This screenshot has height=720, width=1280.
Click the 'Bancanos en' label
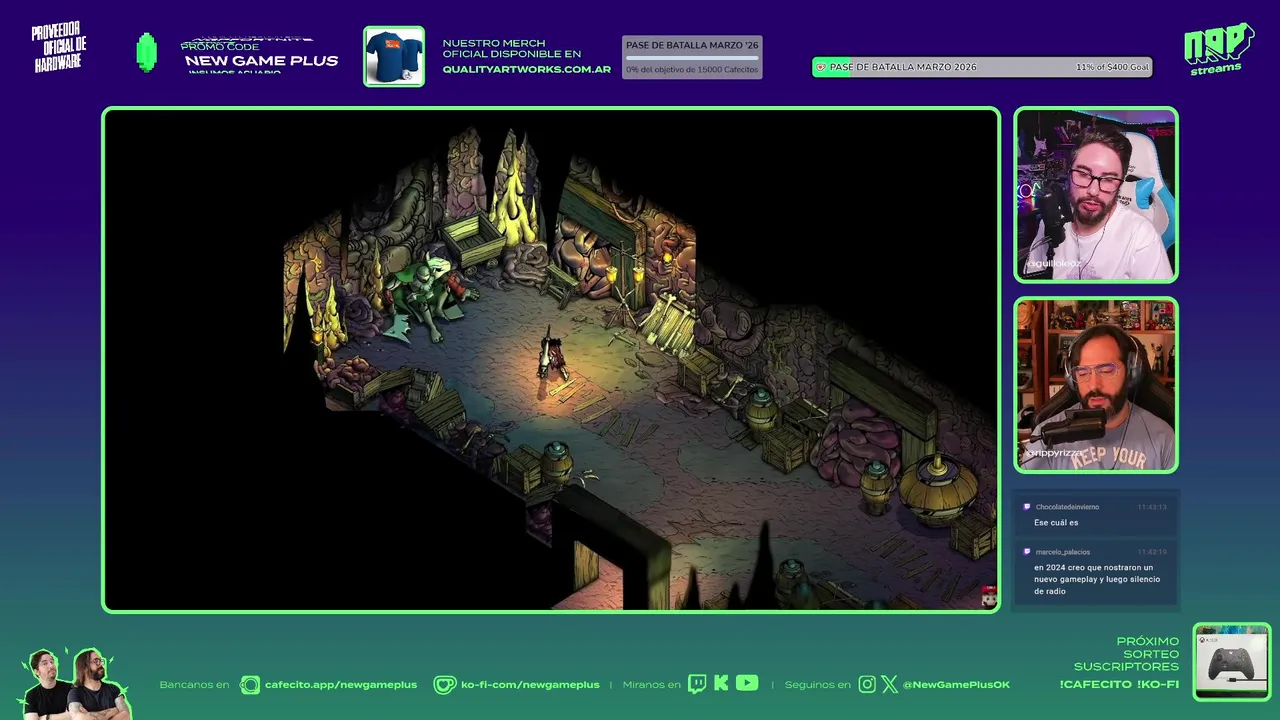(x=194, y=685)
